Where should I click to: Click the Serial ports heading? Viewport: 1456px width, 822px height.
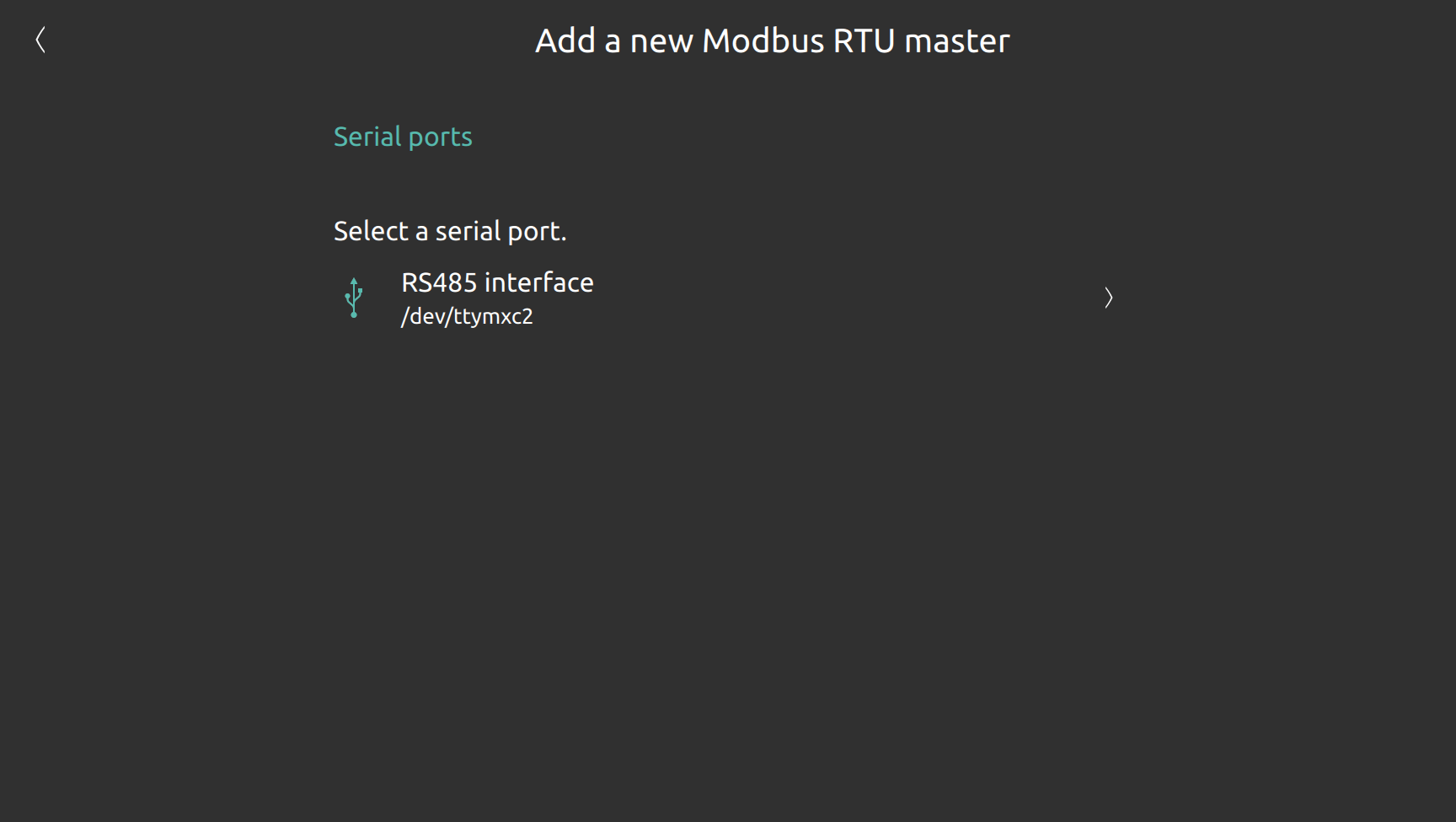point(403,137)
